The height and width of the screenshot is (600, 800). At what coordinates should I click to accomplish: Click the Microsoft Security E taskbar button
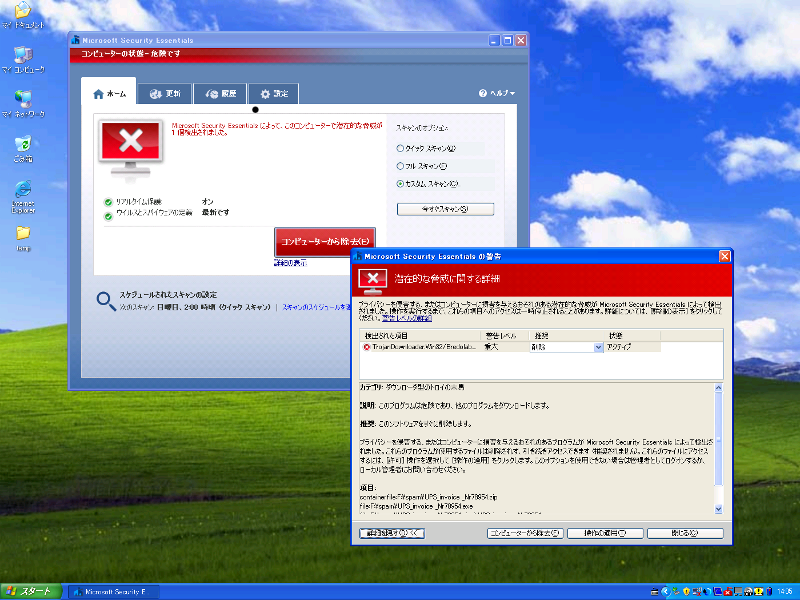tap(113, 592)
